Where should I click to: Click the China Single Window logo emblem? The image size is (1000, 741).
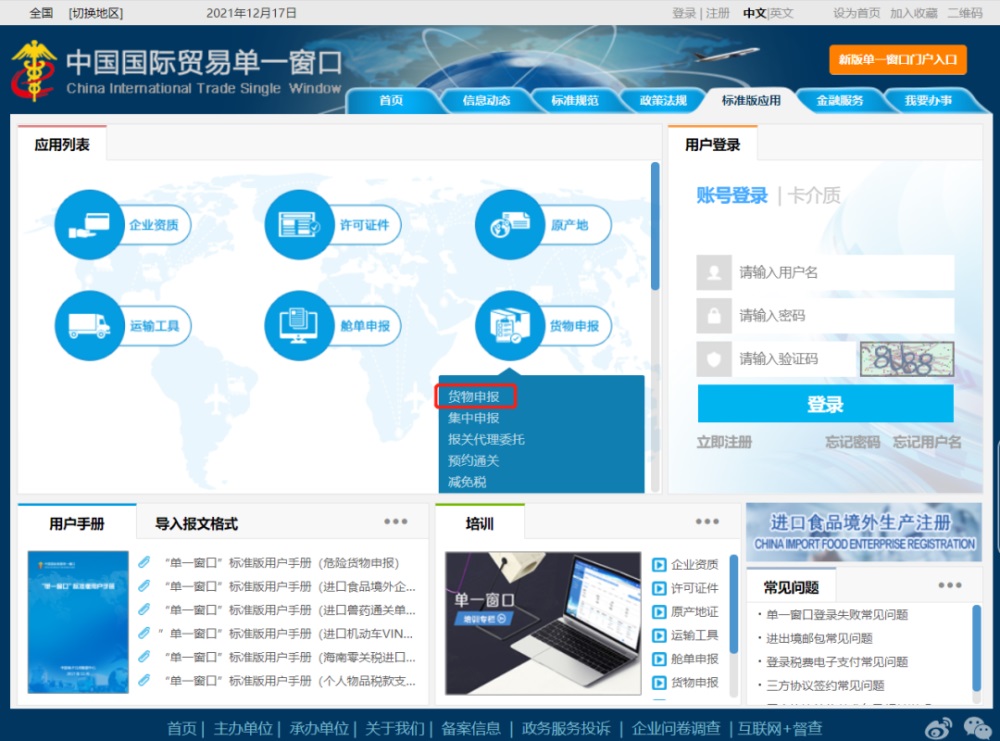tap(34, 70)
